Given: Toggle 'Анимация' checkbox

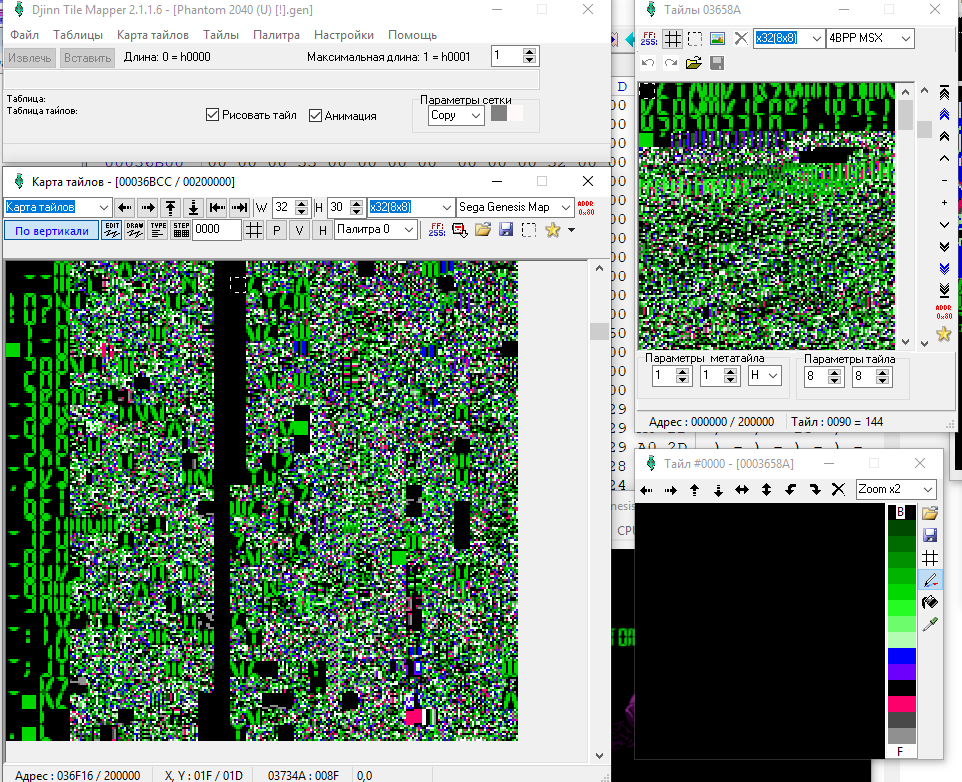Looking at the screenshot, I should 315,115.
